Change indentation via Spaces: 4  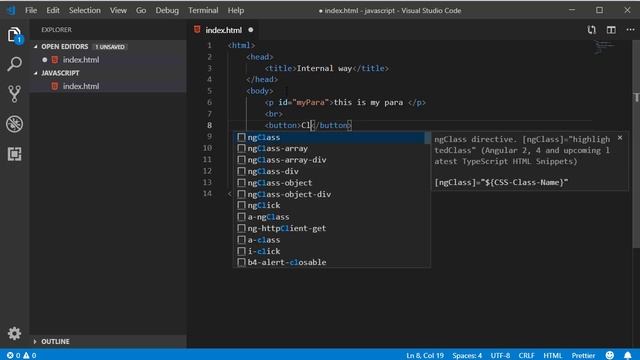tap(467, 355)
